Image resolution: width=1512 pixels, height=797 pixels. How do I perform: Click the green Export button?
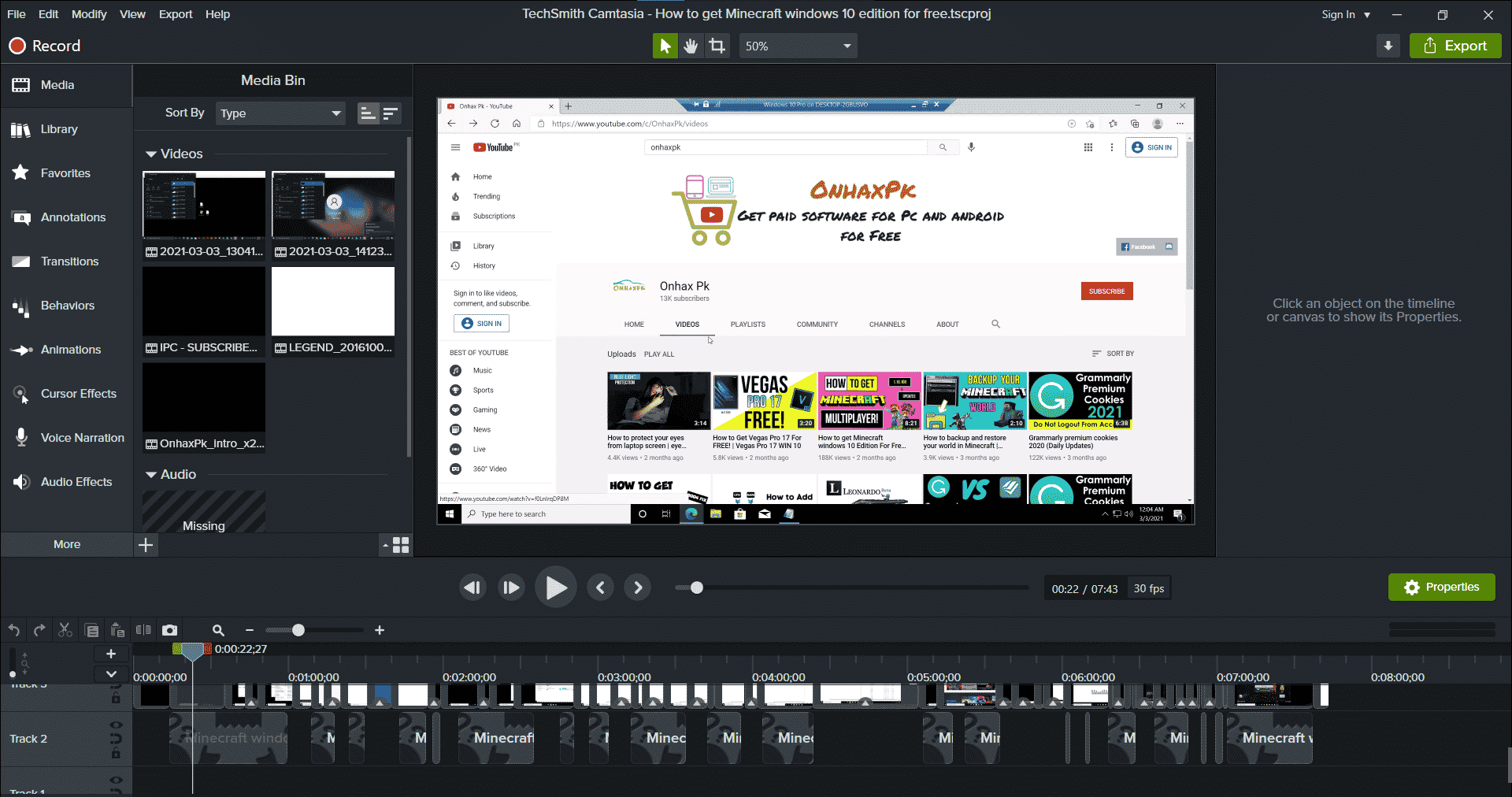point(1455,46)
